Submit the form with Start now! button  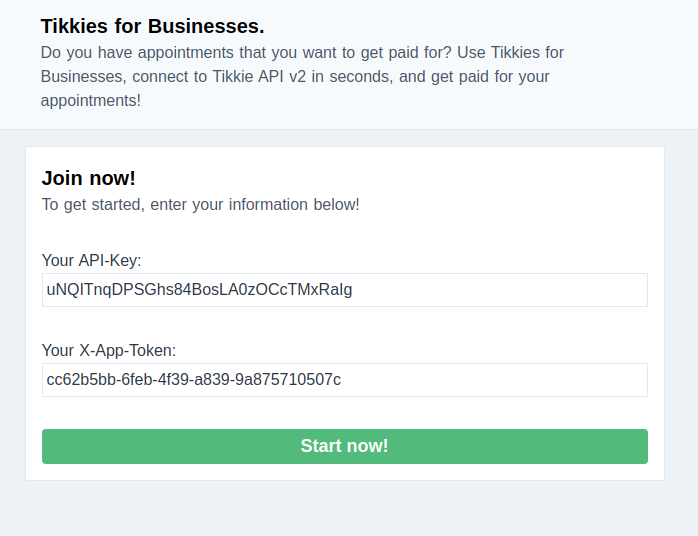[x=345, y=446]
